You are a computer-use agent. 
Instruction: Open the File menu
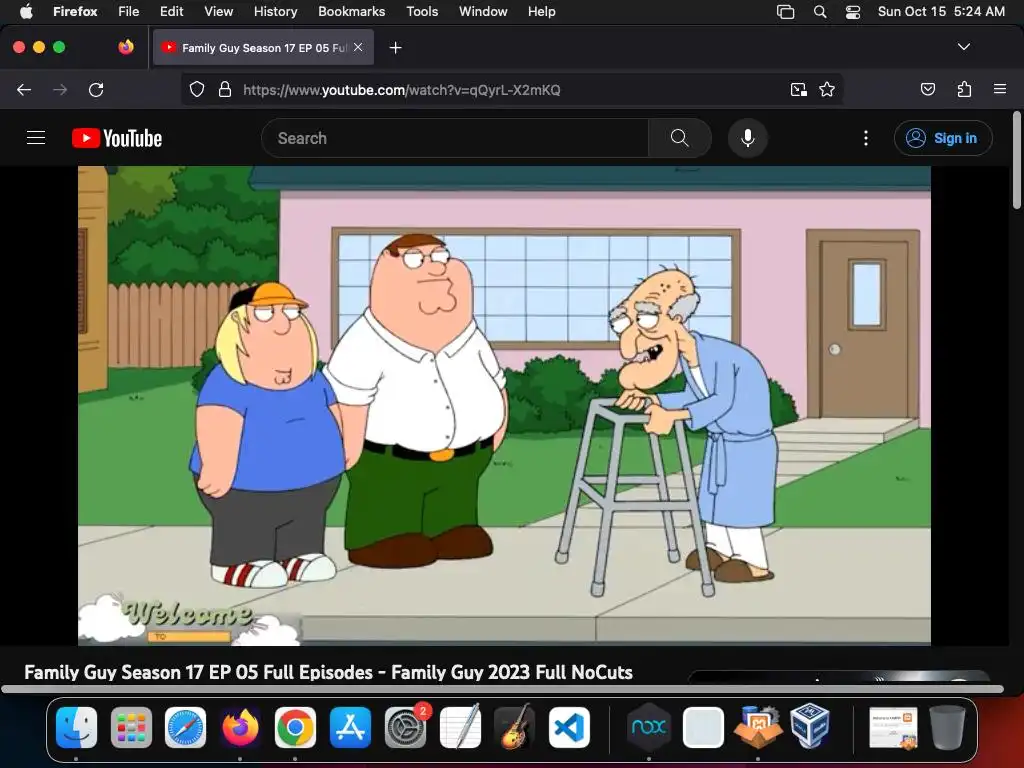(129, 11)
